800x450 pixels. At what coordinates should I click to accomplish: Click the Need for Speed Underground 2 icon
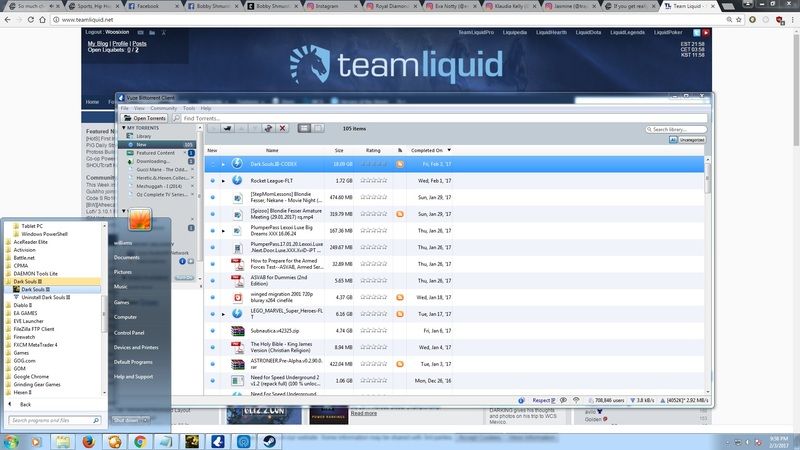[x=237, y=381]
